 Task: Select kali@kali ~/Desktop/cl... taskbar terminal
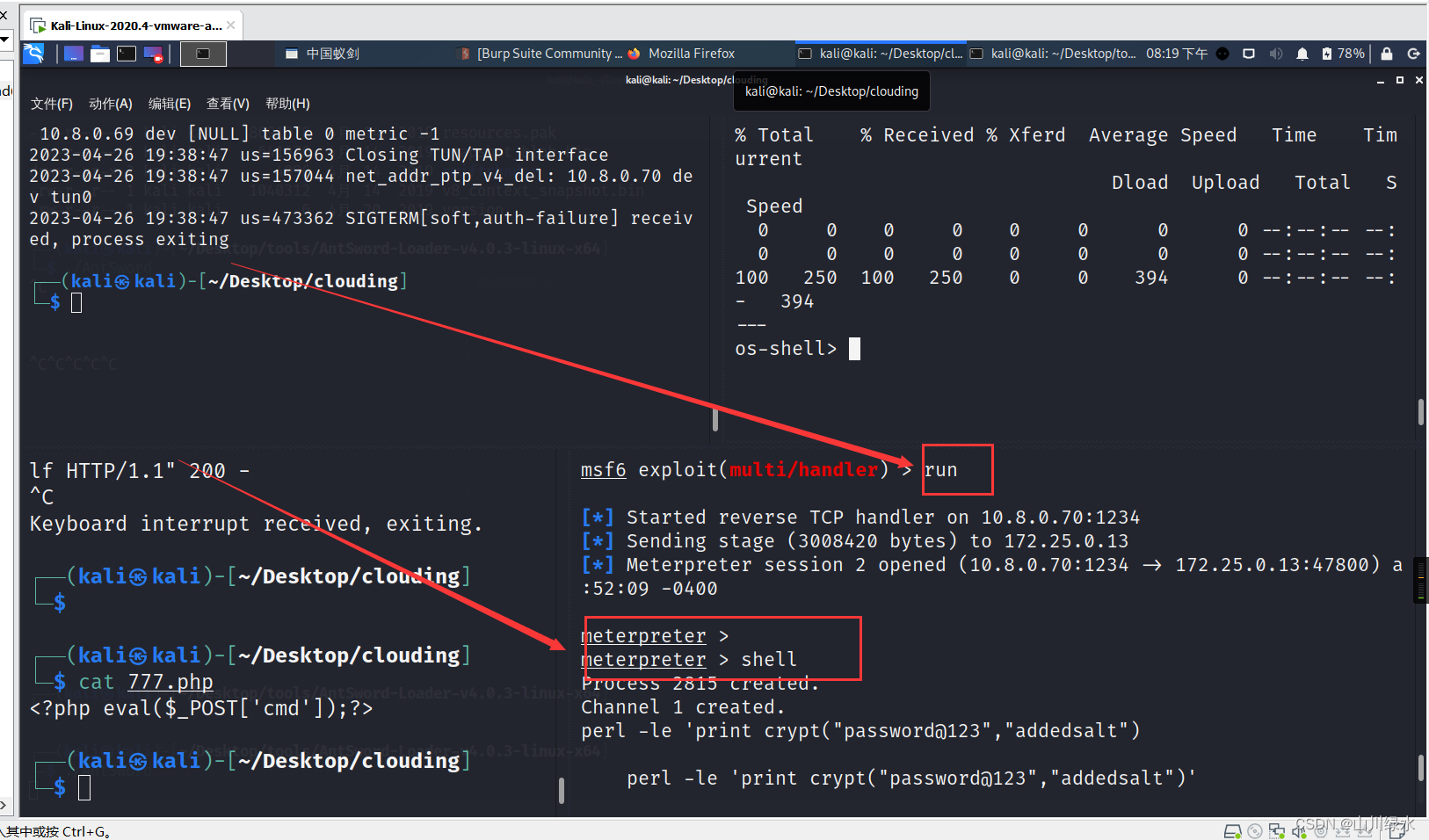[x=881, y=54]
